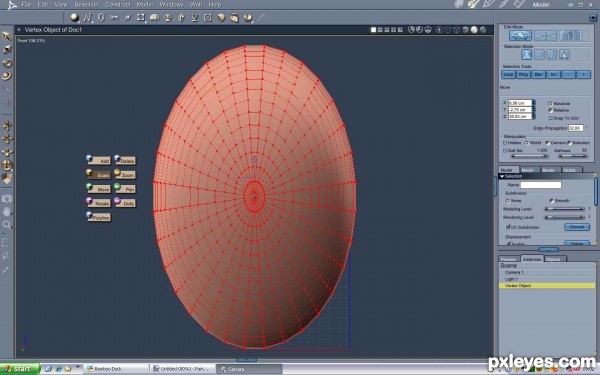Open the Windows menu
The image size is (600, 375).
point(171,5)
